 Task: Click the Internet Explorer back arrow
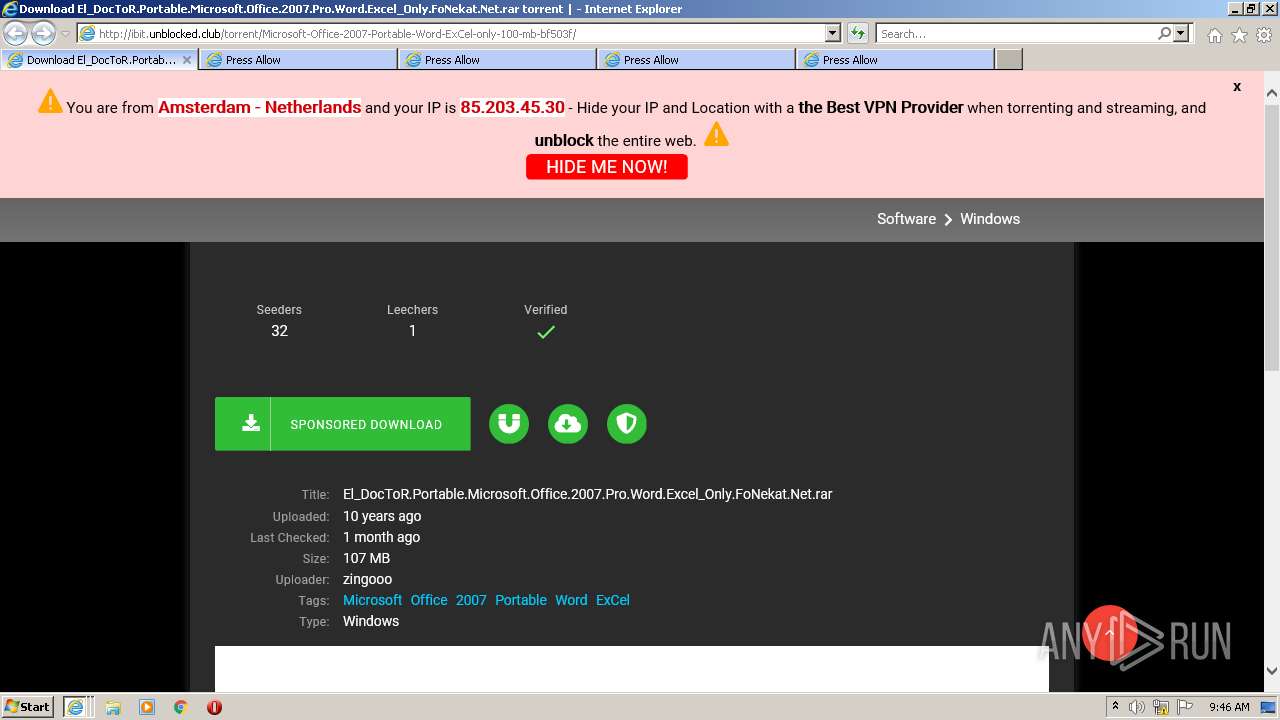pyautogui.click(x=16, y=33)
